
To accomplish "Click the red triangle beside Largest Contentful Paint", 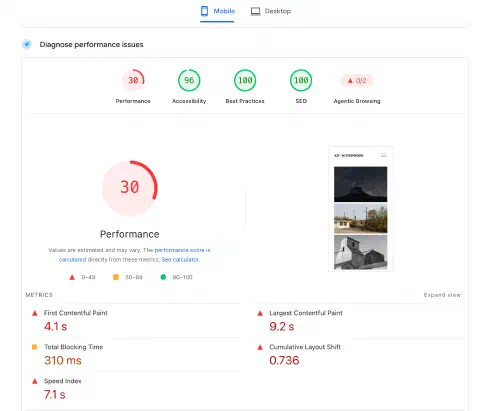I will click(260, 313).
